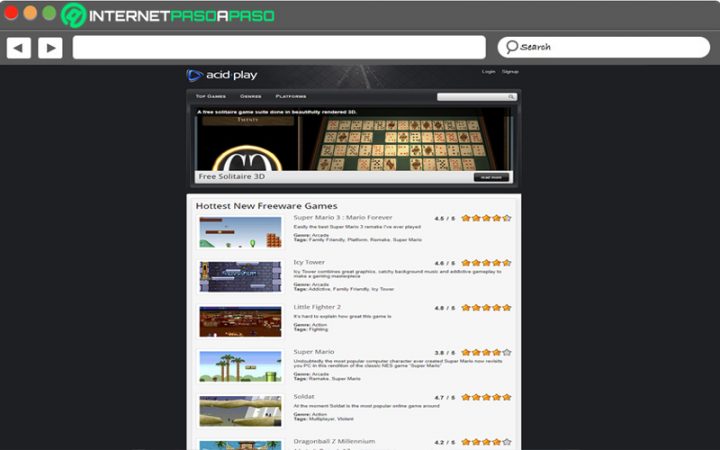This screenshot has height=450, width=720.
Task: Click the browser back arrow button
Action: (x=19, y=48)
